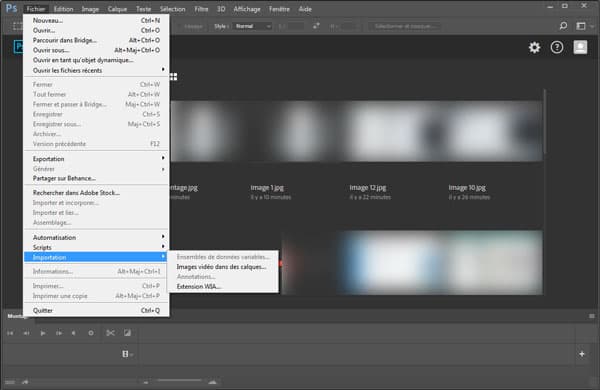Screen dimensions: 600x390
Task: Click the zoom-in mountain icon in timeline
Action: (213, 382)
